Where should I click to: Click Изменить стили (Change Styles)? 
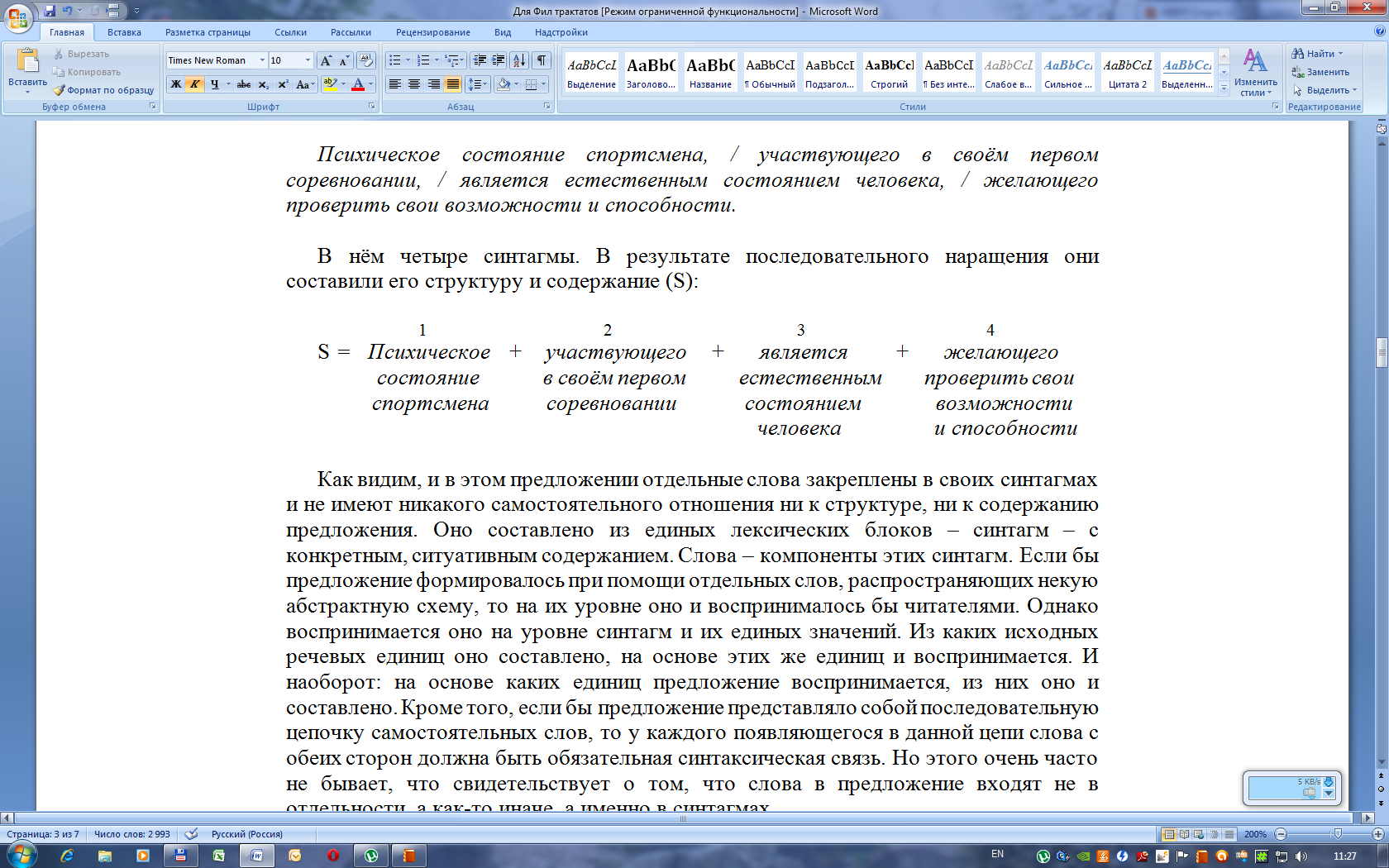[1256, 73]
